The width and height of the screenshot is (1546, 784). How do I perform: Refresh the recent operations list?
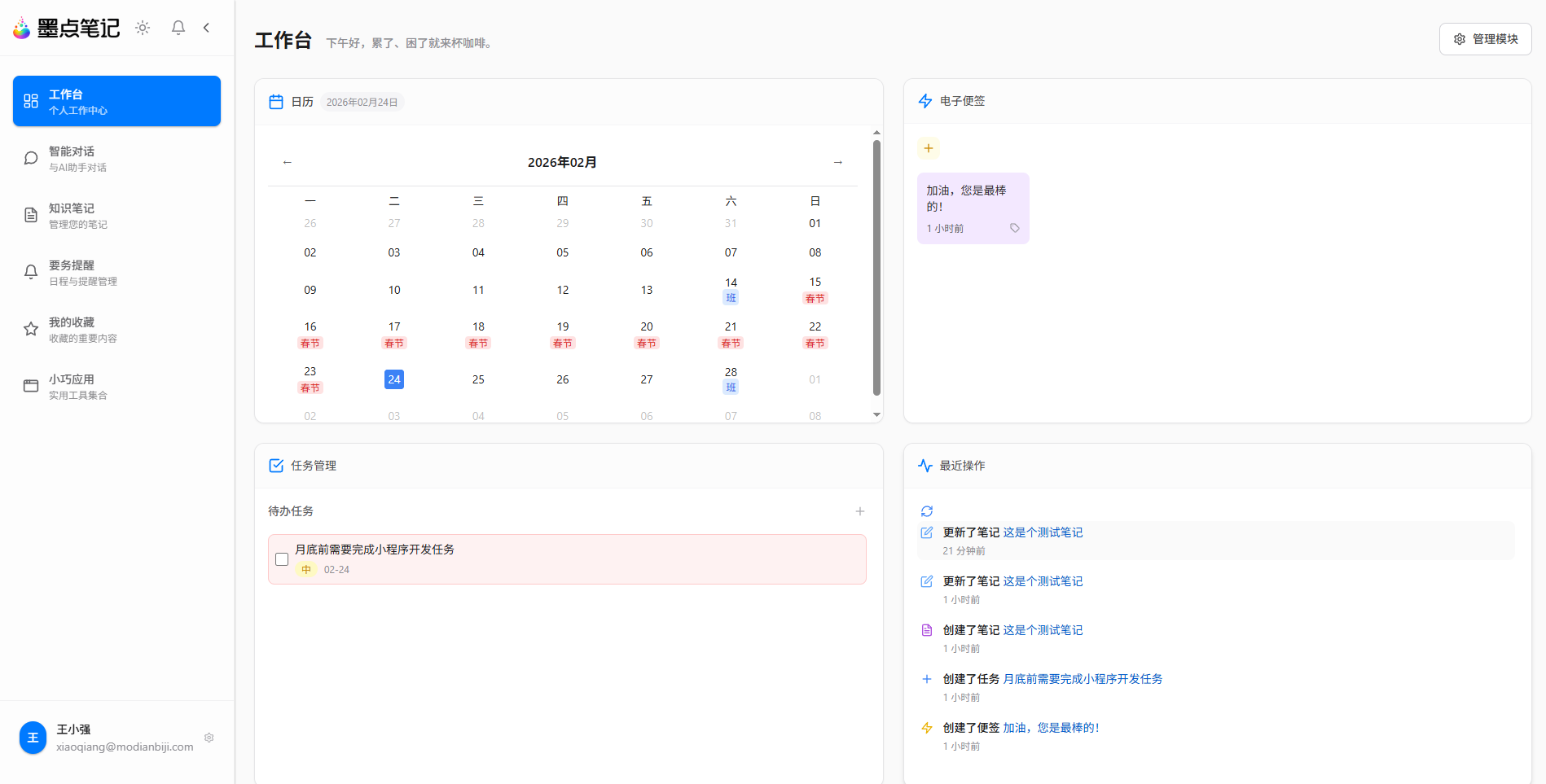click(927, 511)
